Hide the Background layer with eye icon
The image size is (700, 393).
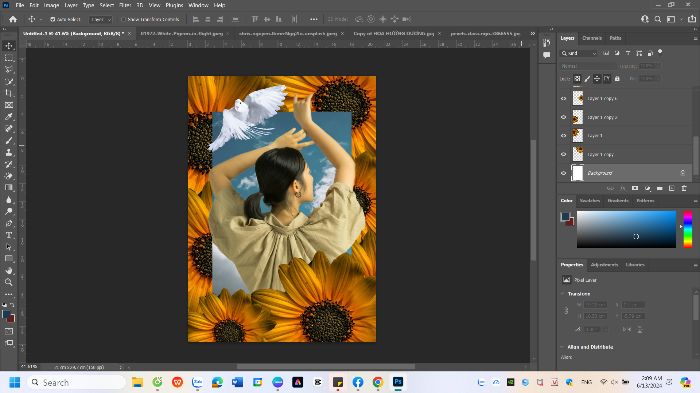coord(563,173)
